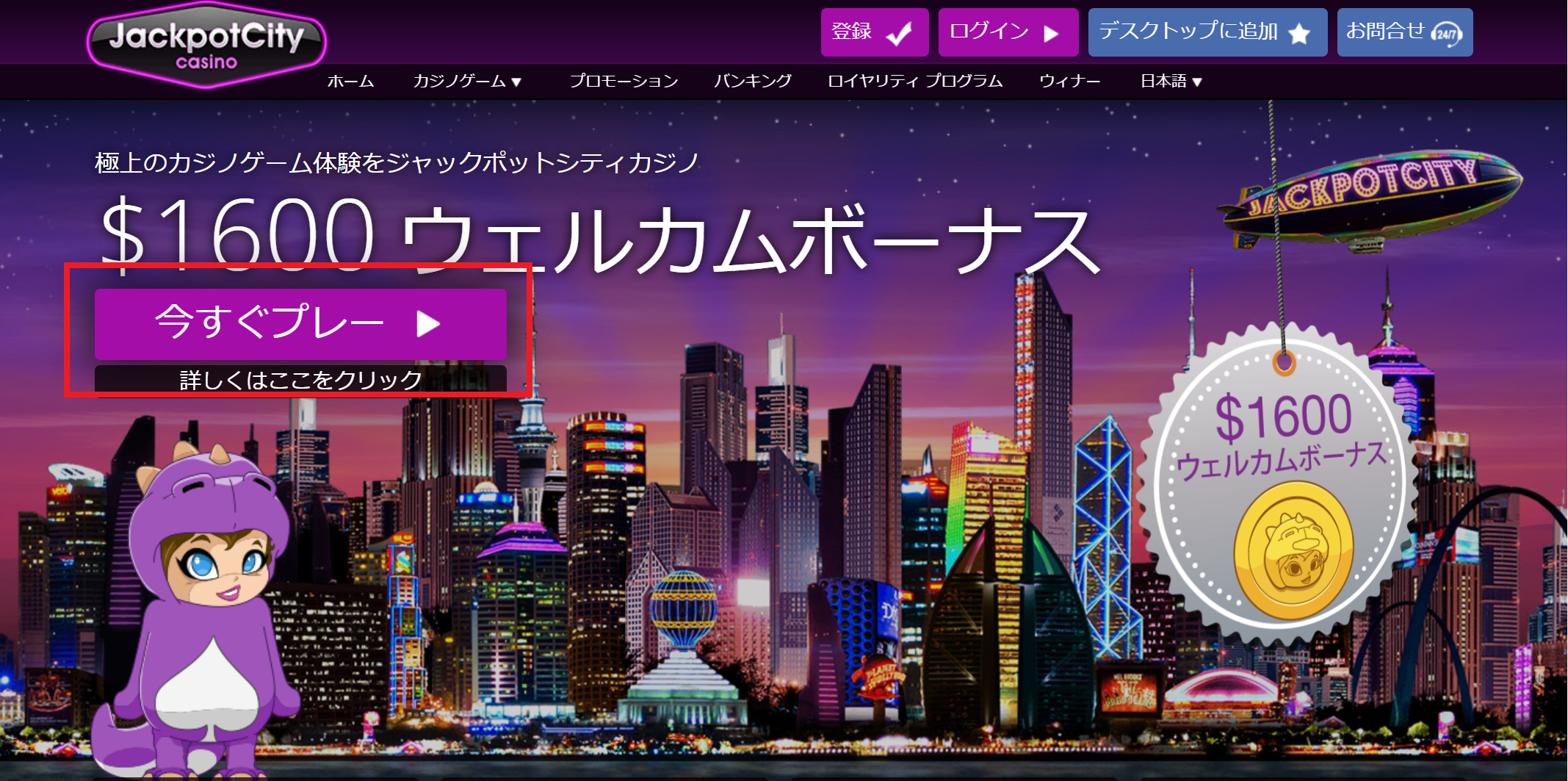The height and width of the screenshot is (781, 1568).
Task: Open the 日本語 language selector
Action: pos(1170,81)
